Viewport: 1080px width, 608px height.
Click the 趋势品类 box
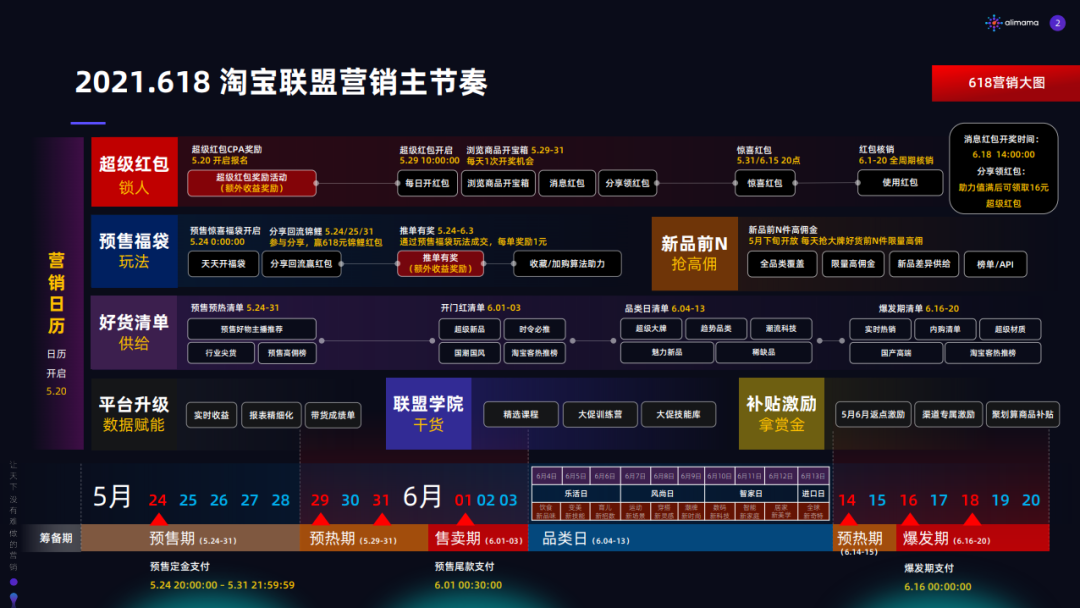click(x=716, y=328)
